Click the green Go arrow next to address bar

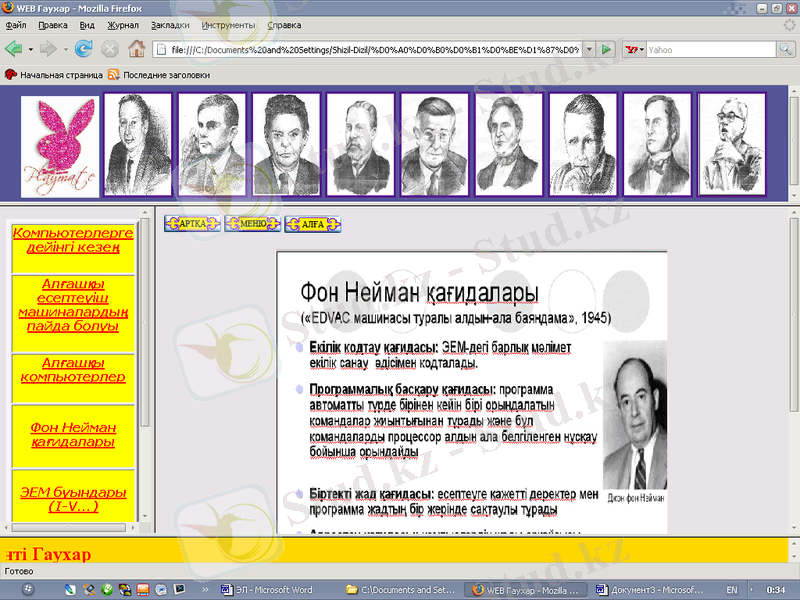pos(606,48)
